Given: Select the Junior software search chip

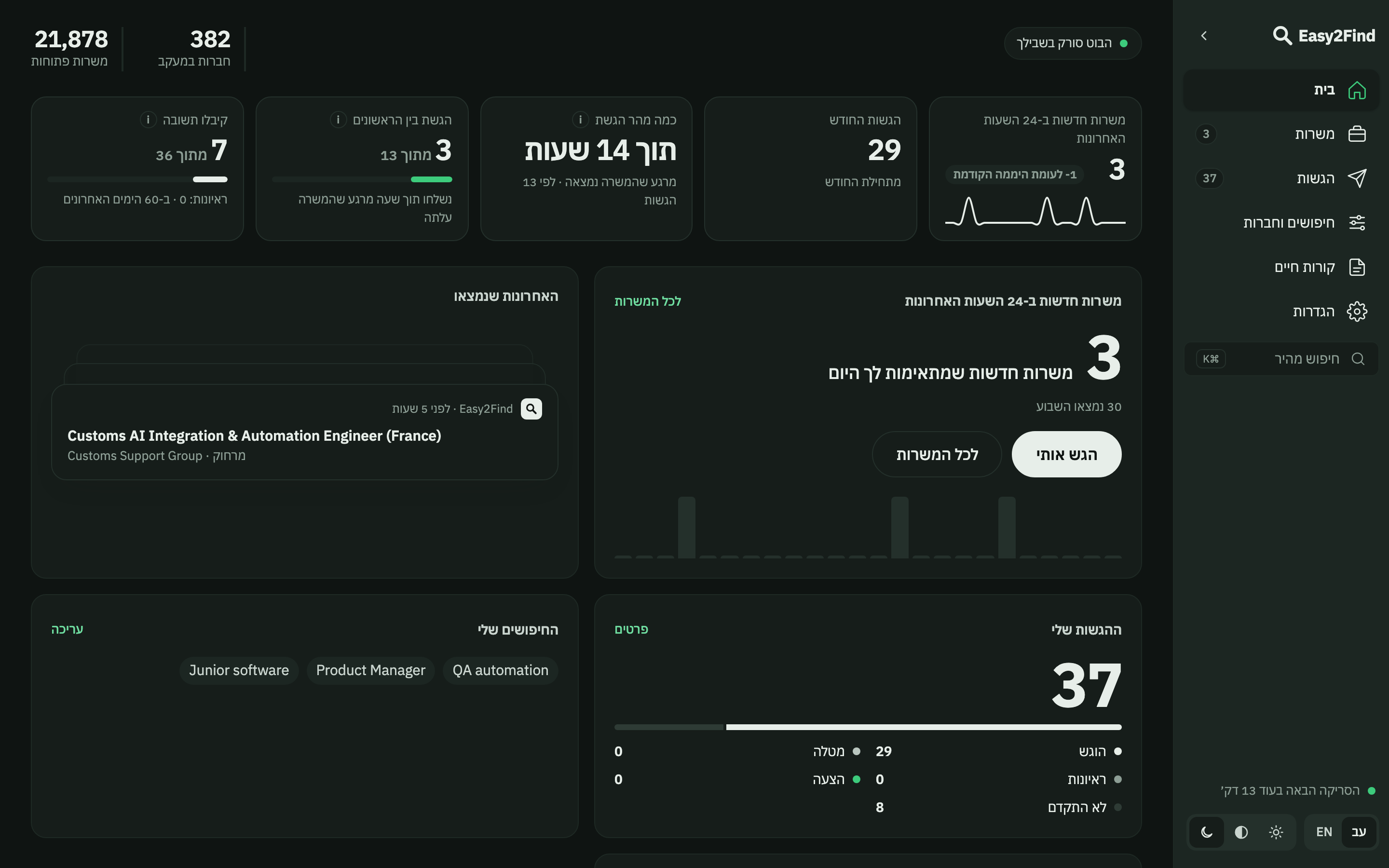Looking at the screenshot, I should point(239,670).
